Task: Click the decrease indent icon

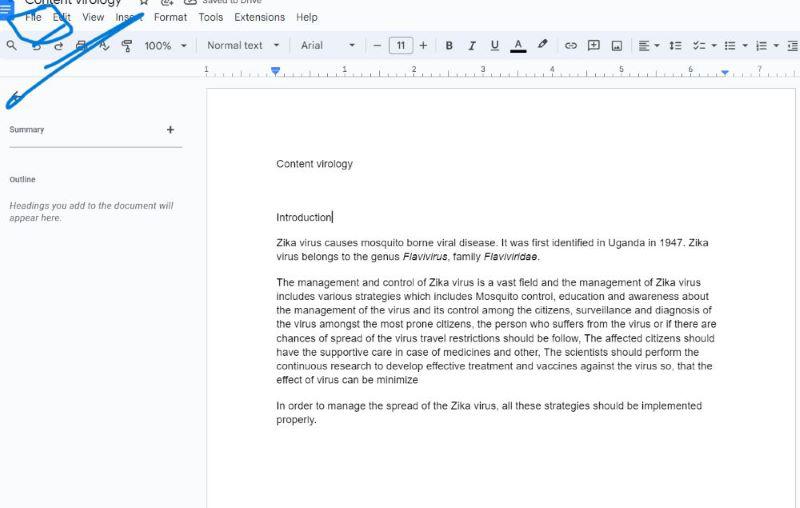Action: pyautogui.click(x=792, y=46)
